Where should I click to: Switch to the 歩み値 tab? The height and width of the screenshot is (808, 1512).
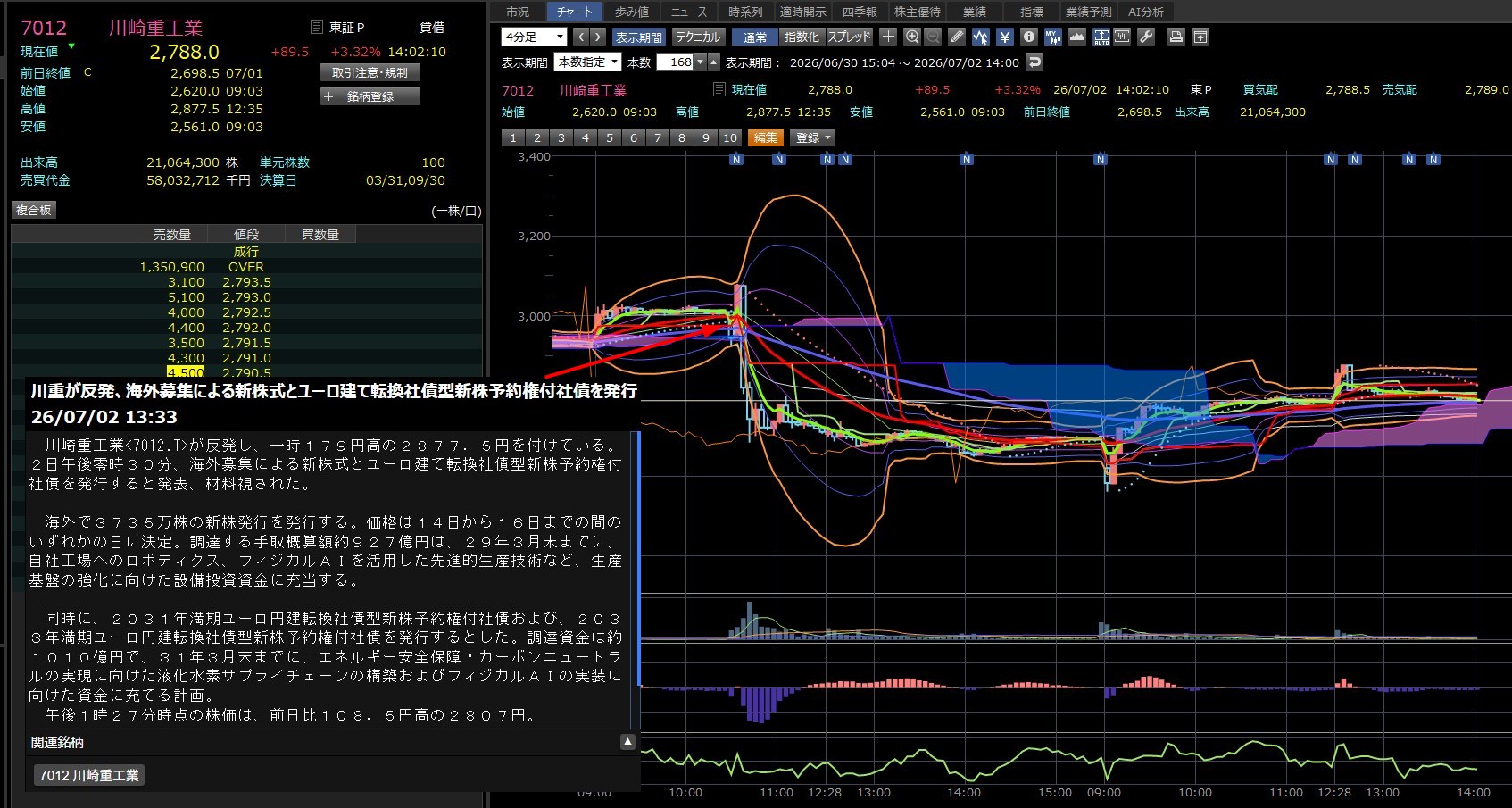(x=631, y=12)
